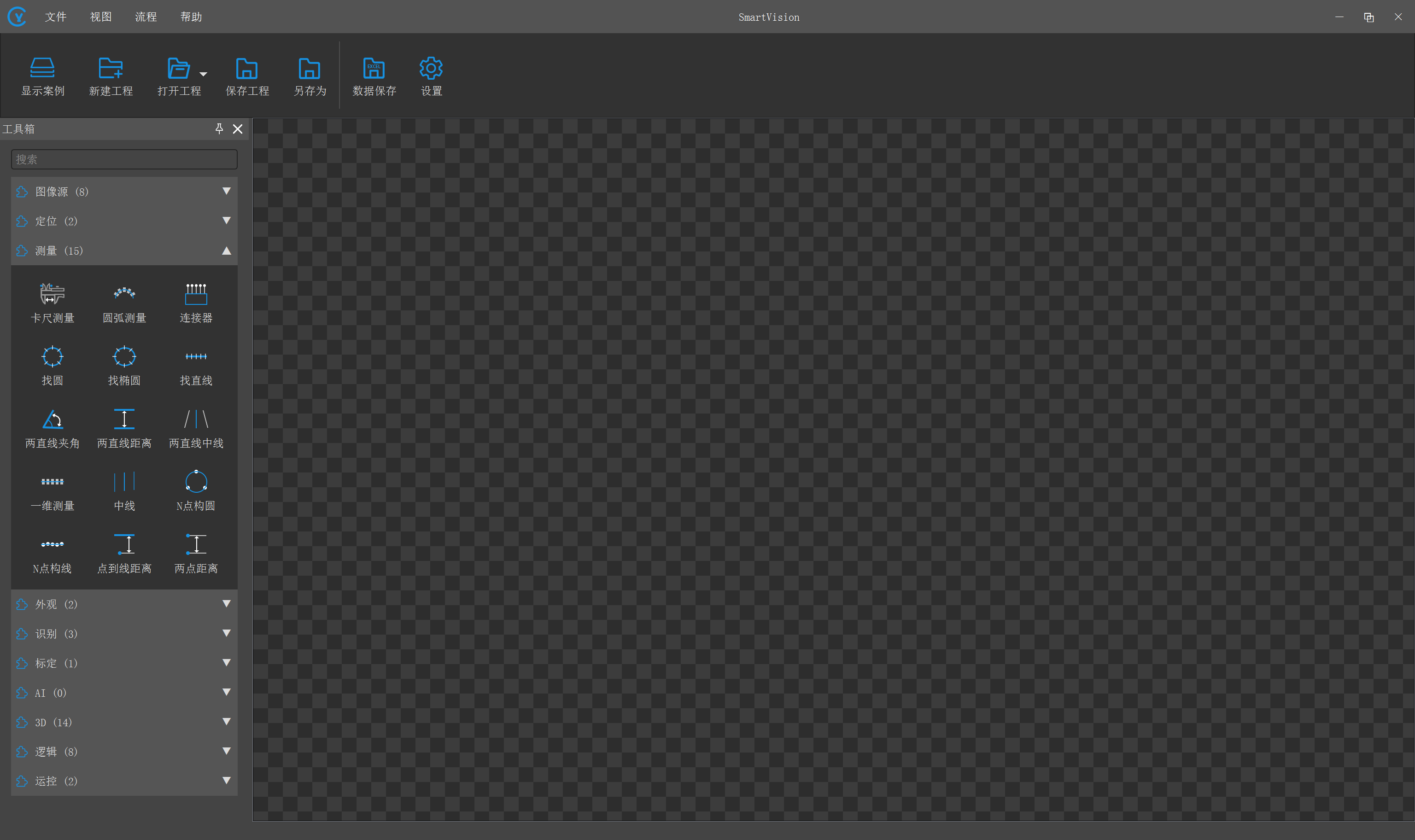Open the 设置 settings gear

click(x=431, y=69)
